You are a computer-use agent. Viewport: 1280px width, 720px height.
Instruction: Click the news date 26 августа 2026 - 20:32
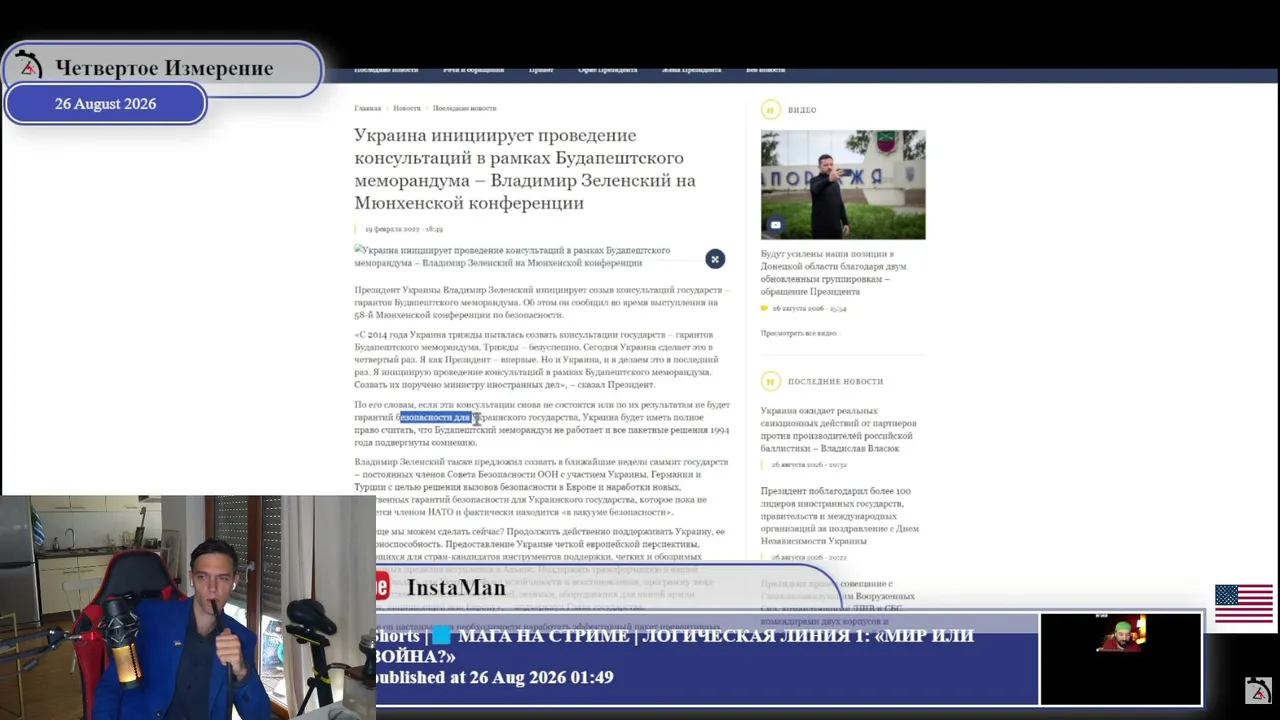point(809,465)
